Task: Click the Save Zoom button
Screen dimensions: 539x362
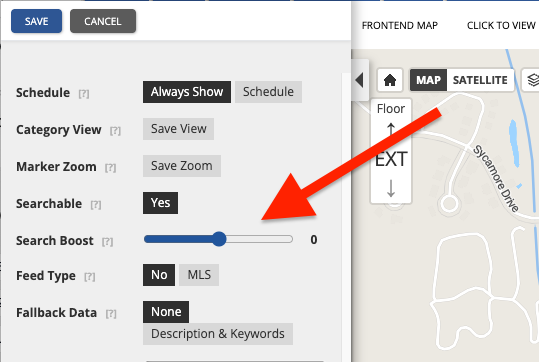Action: click(x=182, y=166)
